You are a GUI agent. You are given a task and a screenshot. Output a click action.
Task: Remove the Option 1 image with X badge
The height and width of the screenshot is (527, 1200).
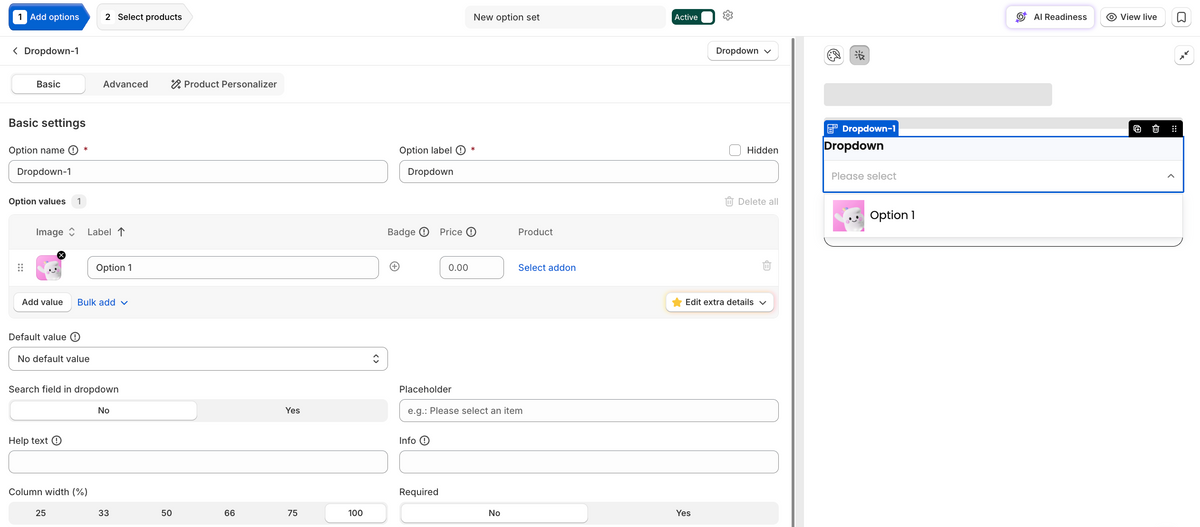coord(61,255)
